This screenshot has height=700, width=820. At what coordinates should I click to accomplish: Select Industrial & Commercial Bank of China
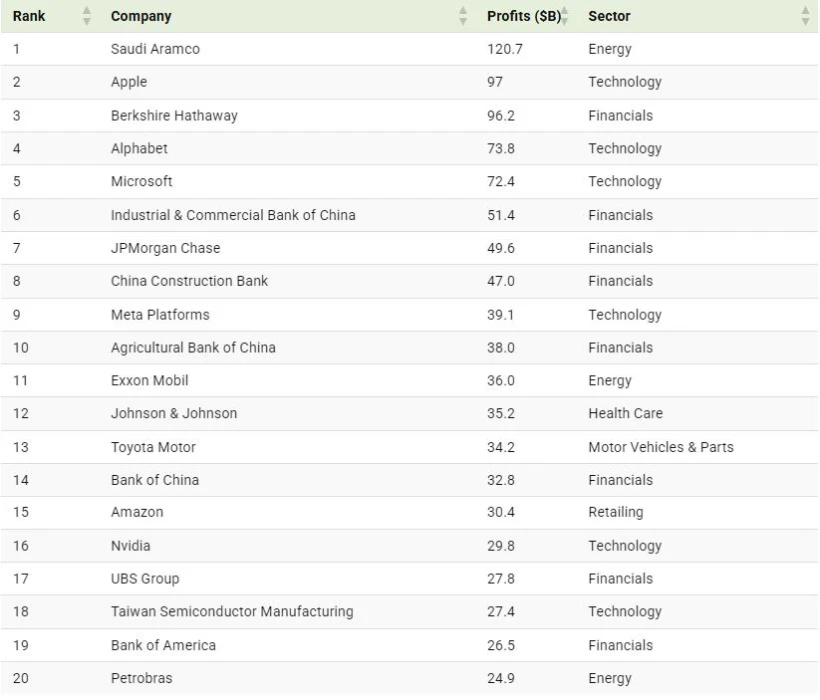click(x=233, y=215)
